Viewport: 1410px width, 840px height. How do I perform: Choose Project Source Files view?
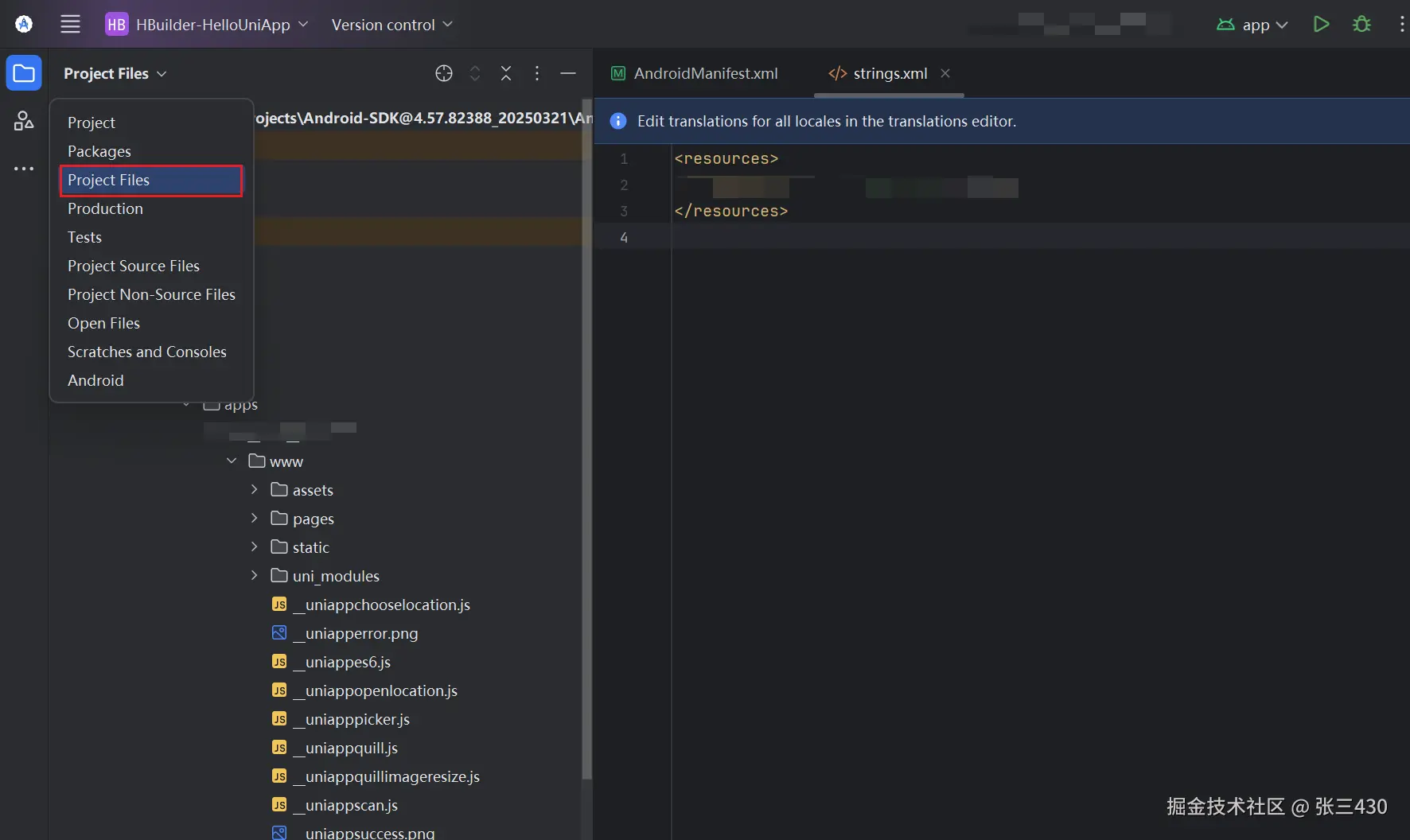151,266
